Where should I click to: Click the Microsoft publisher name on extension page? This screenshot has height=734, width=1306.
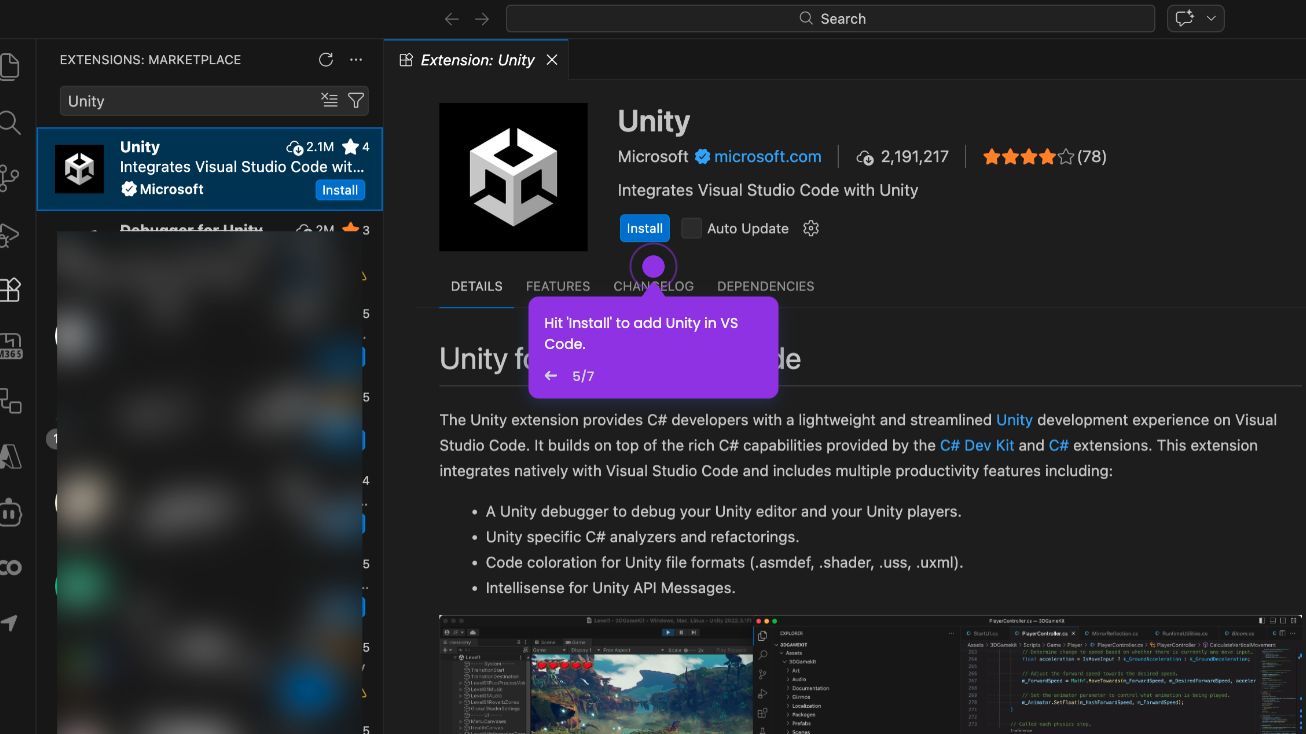653,157
